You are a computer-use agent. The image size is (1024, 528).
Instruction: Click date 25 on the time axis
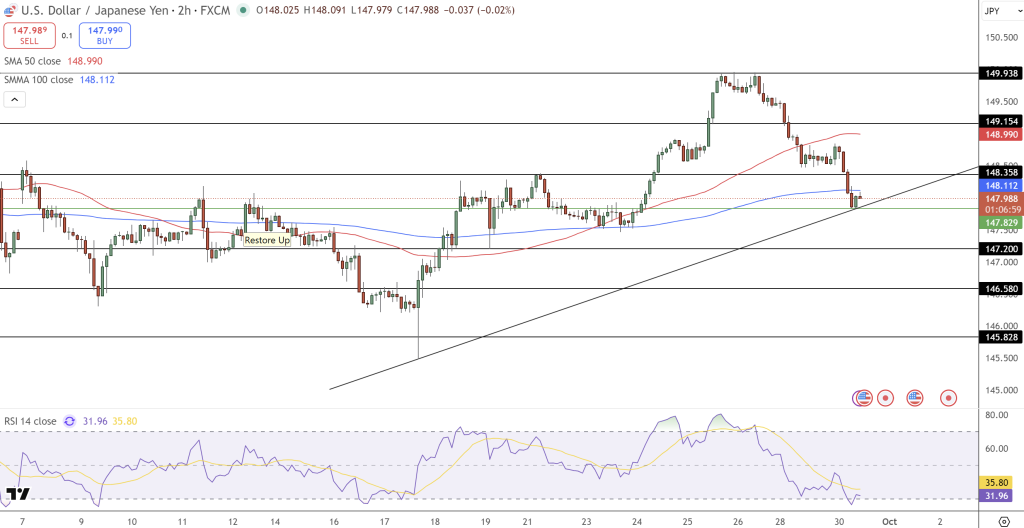[x=687, y=521]
